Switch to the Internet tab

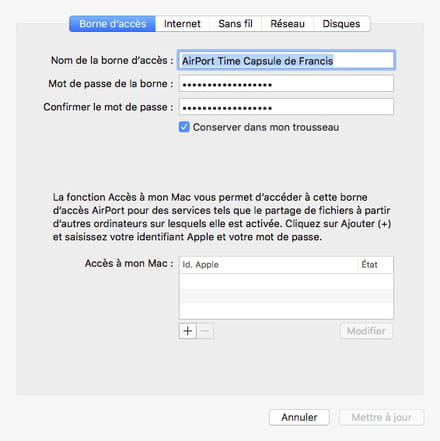click(x=182, y=24)
